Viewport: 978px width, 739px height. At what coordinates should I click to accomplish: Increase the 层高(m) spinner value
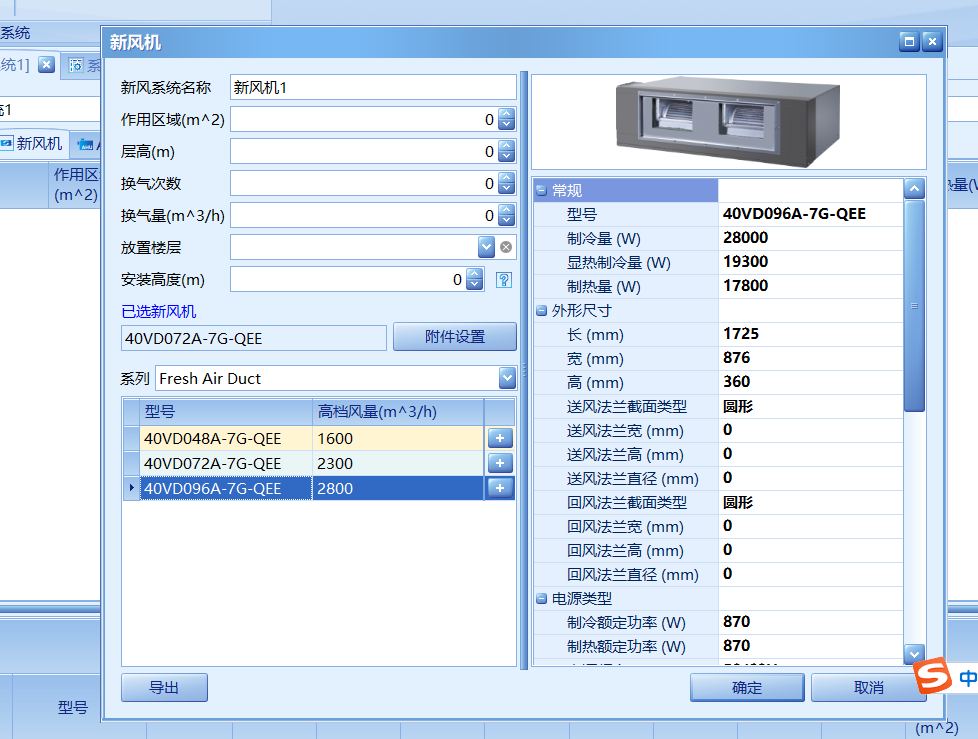click(506, 146)
